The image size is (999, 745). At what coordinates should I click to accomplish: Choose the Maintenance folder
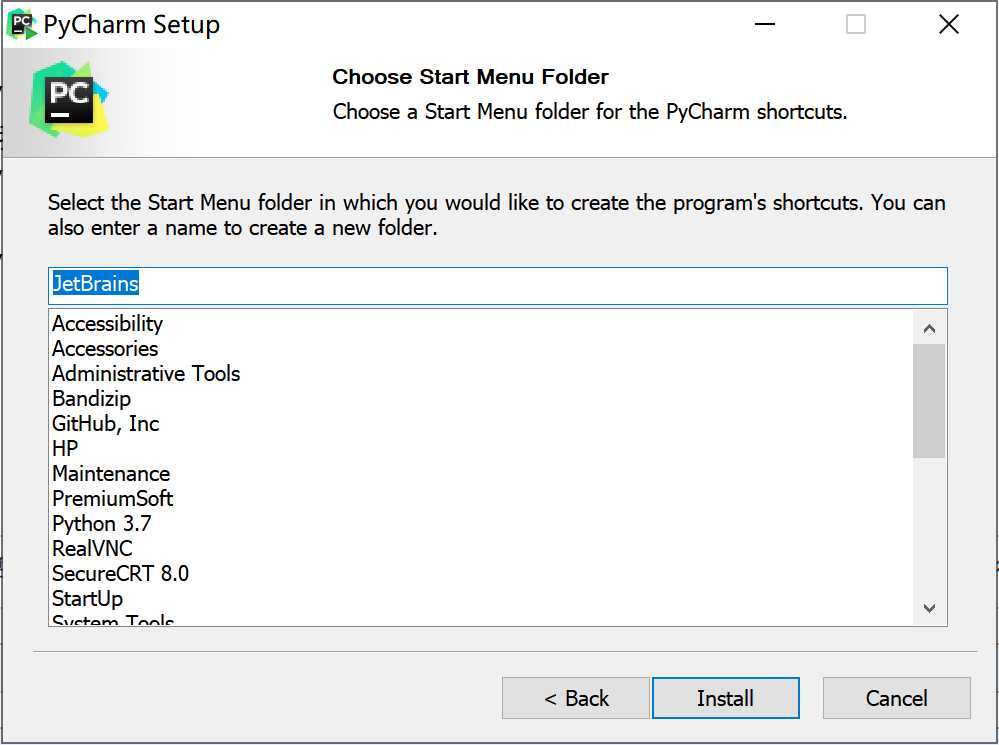coord(111,474)
